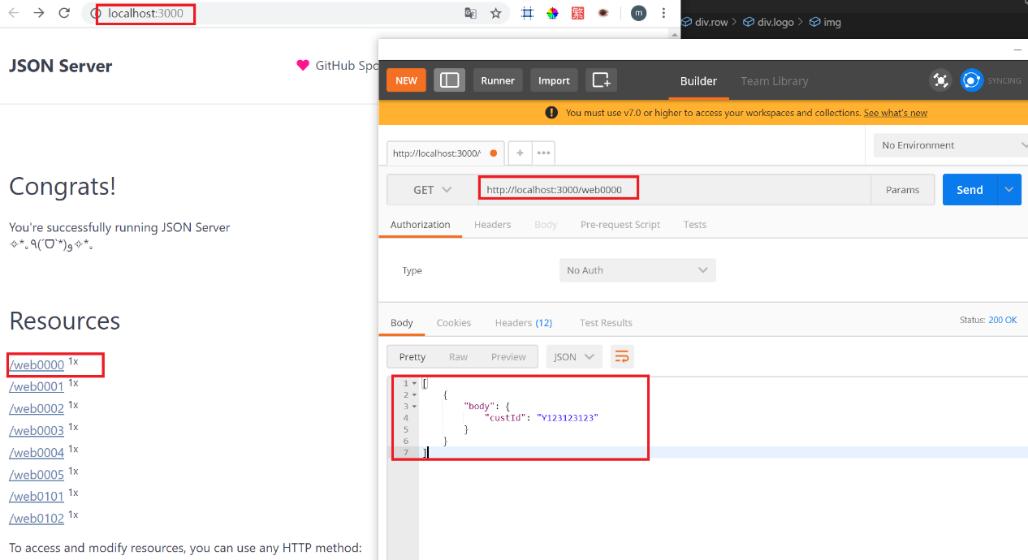Switch response view to Pretty
The image size is (1028, 560).
(412, 357)
